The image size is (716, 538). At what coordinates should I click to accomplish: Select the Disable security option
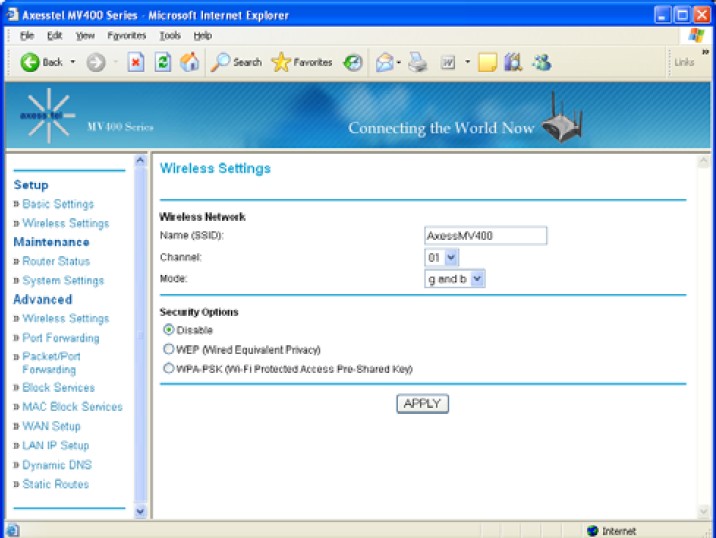pos(168,329)
